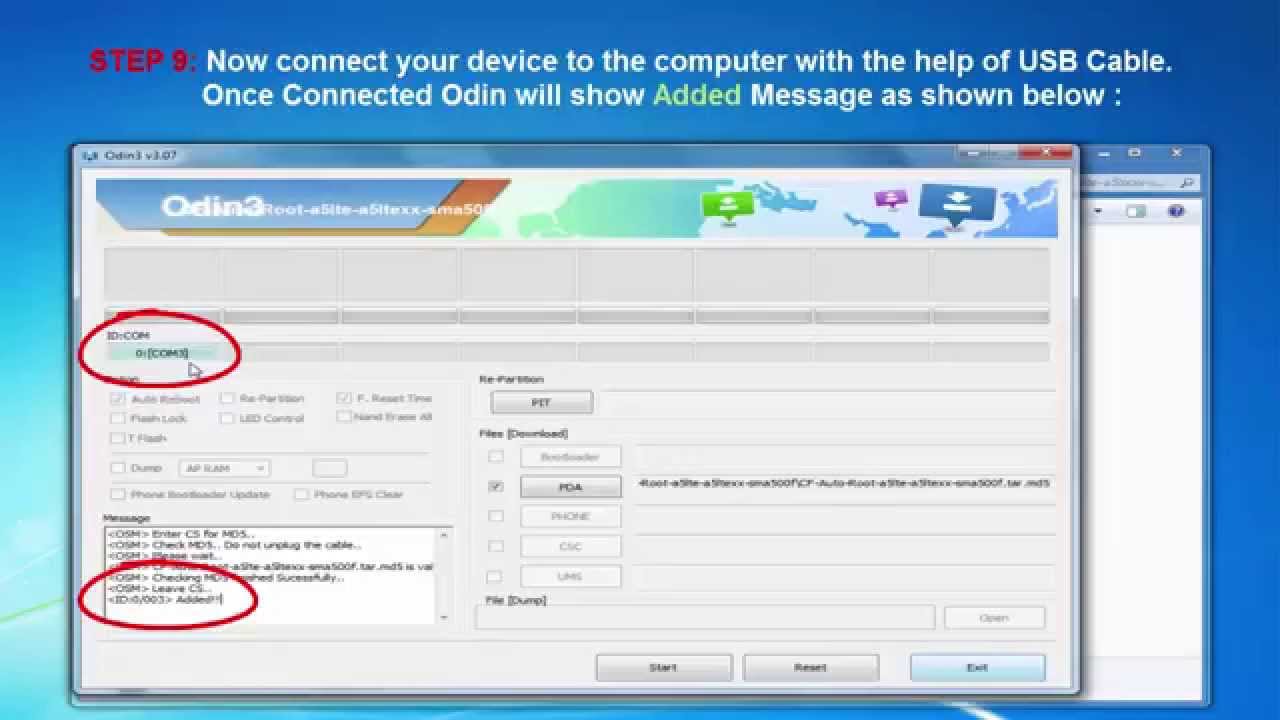The image size is (1280, 720).
Task: Close the Odin3 window
Action: [1046, 154]
